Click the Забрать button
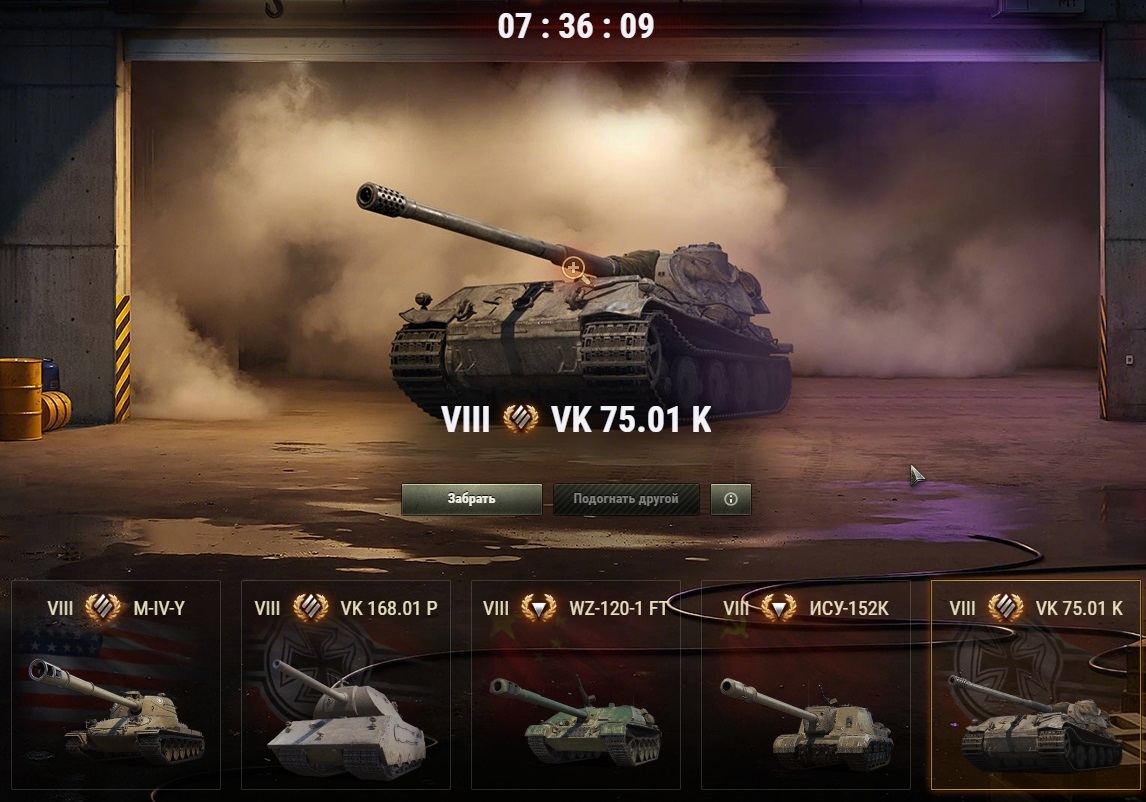Image resolution: width=1146 pixels, height=802 pixels. 471,499
